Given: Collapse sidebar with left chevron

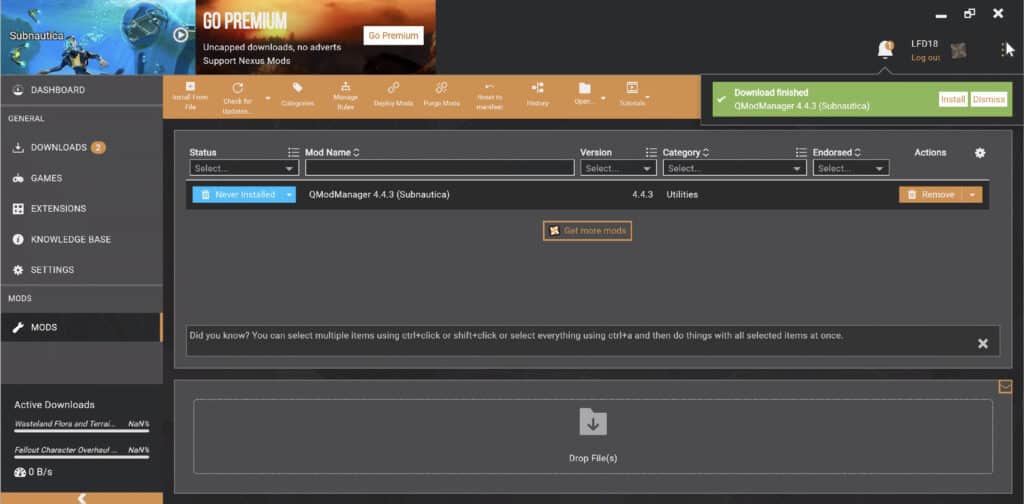Looking at the screenshot, I should tap(82, 498).
